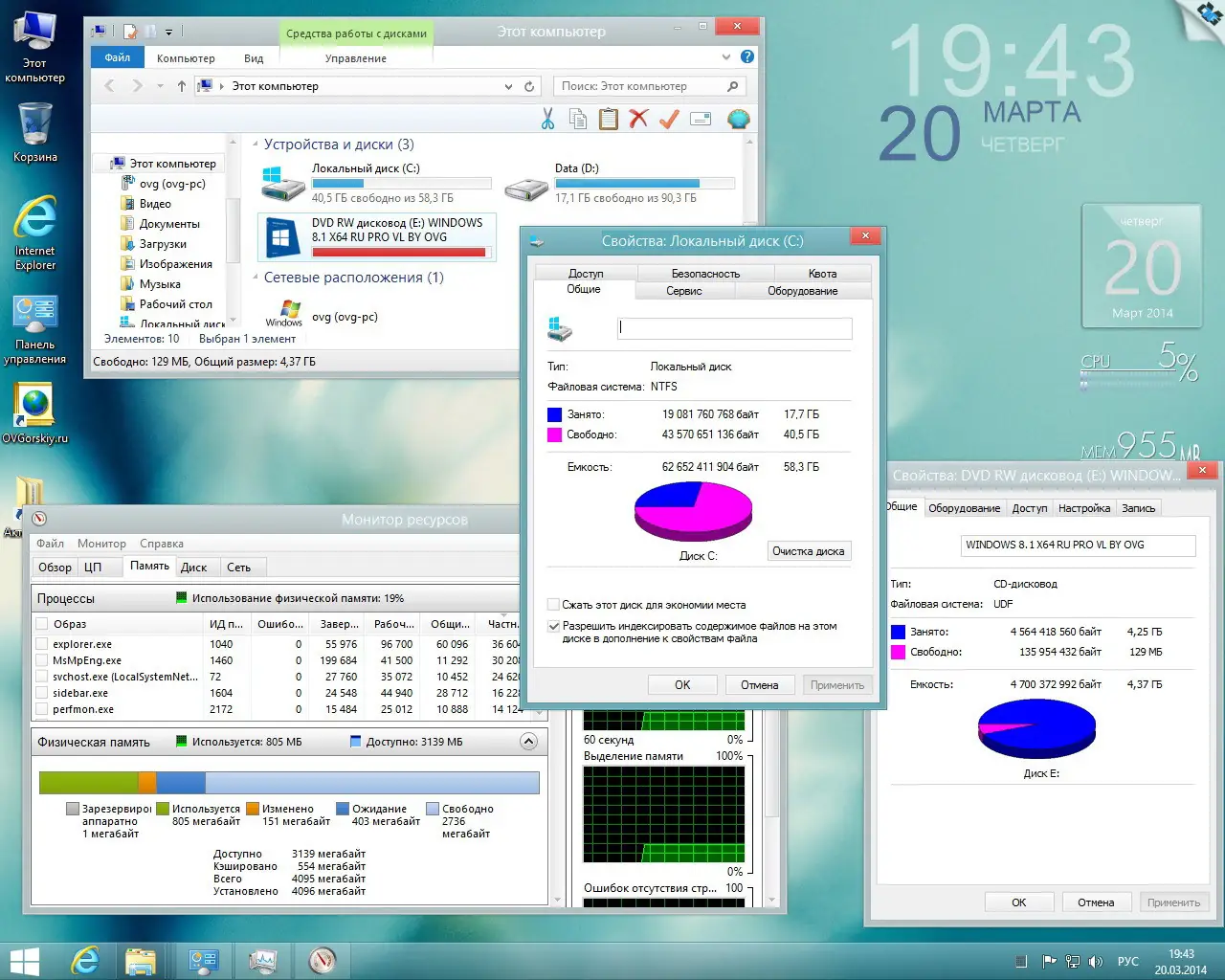Image resolution: width=1225 pixels, height=980 pixels.
Task: Select the 'Панель управления' desktop icon
Action: 34,329
